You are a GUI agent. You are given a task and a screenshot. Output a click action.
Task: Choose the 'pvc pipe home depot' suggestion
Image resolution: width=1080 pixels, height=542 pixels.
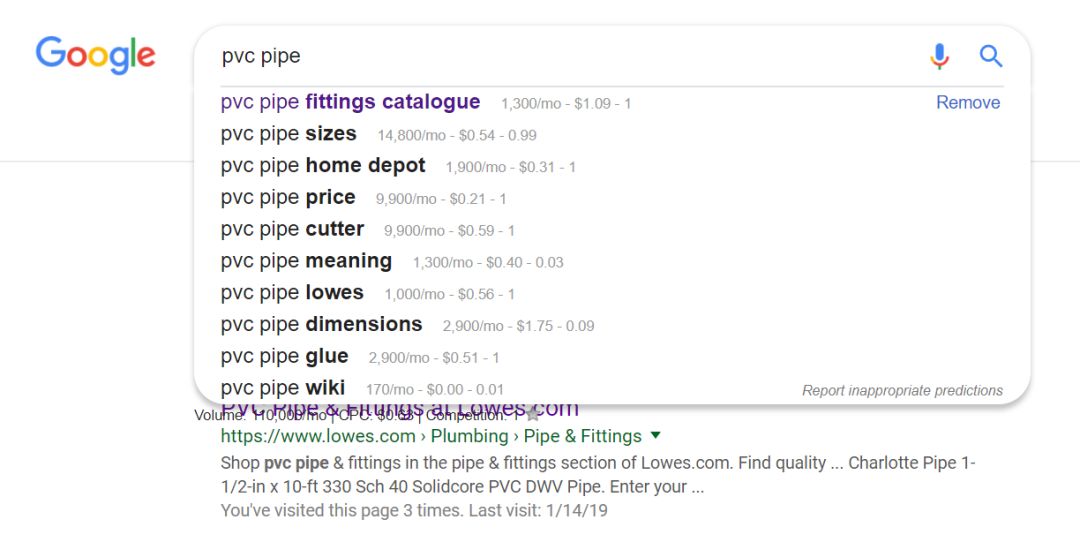coord(323,166)
